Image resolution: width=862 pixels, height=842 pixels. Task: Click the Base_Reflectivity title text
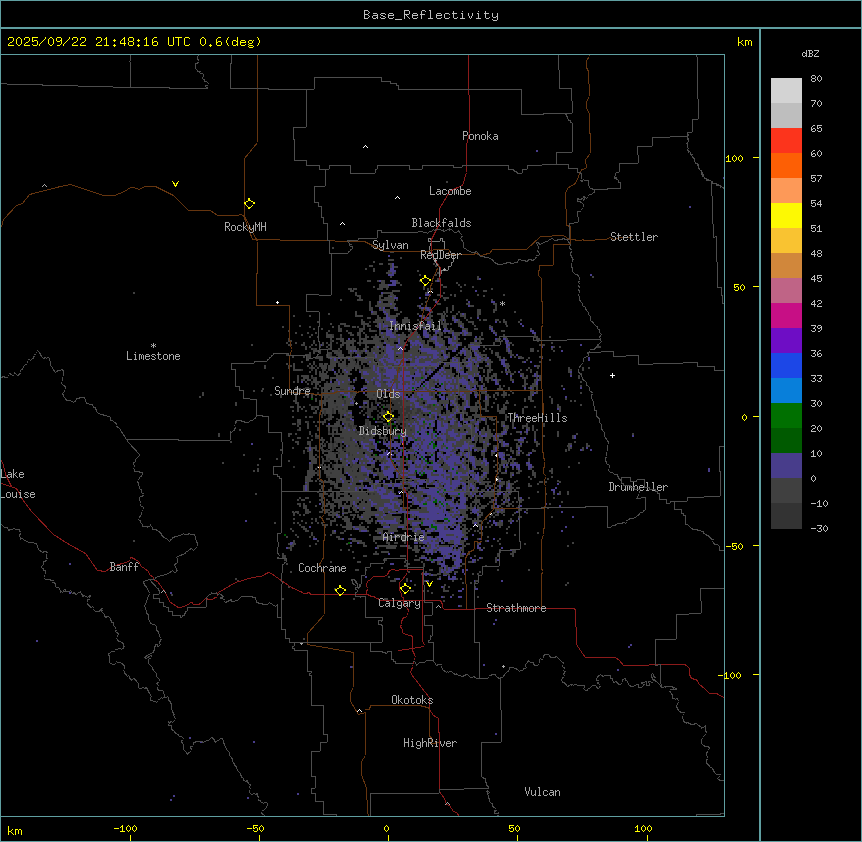(x=430, y=15)
